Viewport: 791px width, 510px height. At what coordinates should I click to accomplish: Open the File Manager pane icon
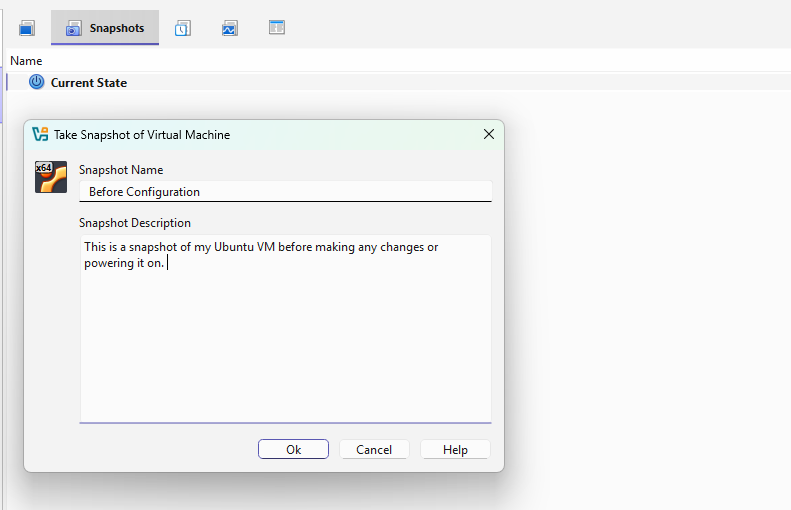tap(277, 28)
